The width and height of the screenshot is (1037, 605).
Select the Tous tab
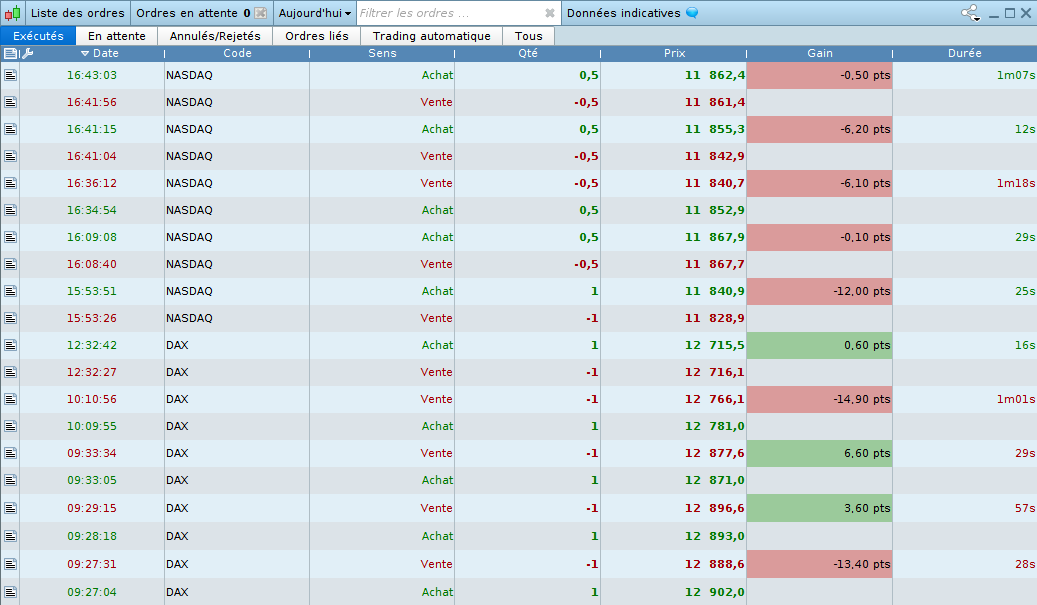[x=528, y=36]
